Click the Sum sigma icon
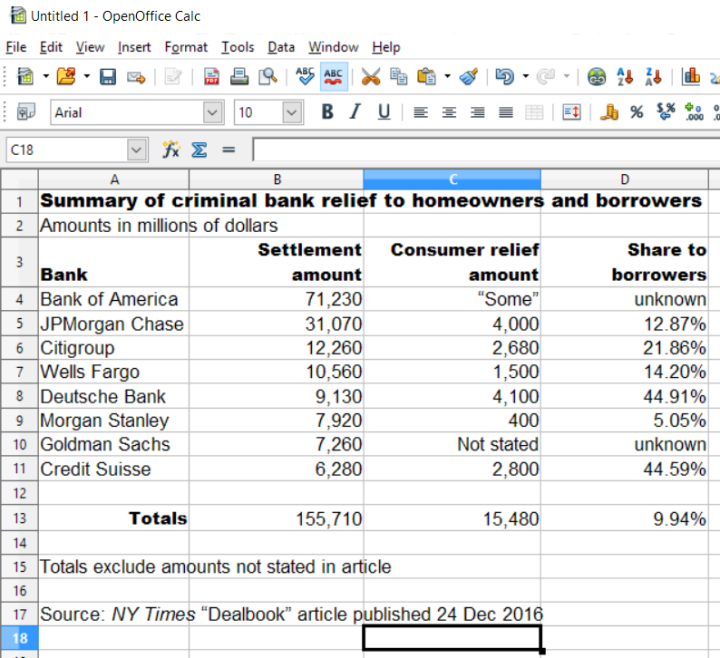This screenshot has height=658, width=720. pos(199,150)
